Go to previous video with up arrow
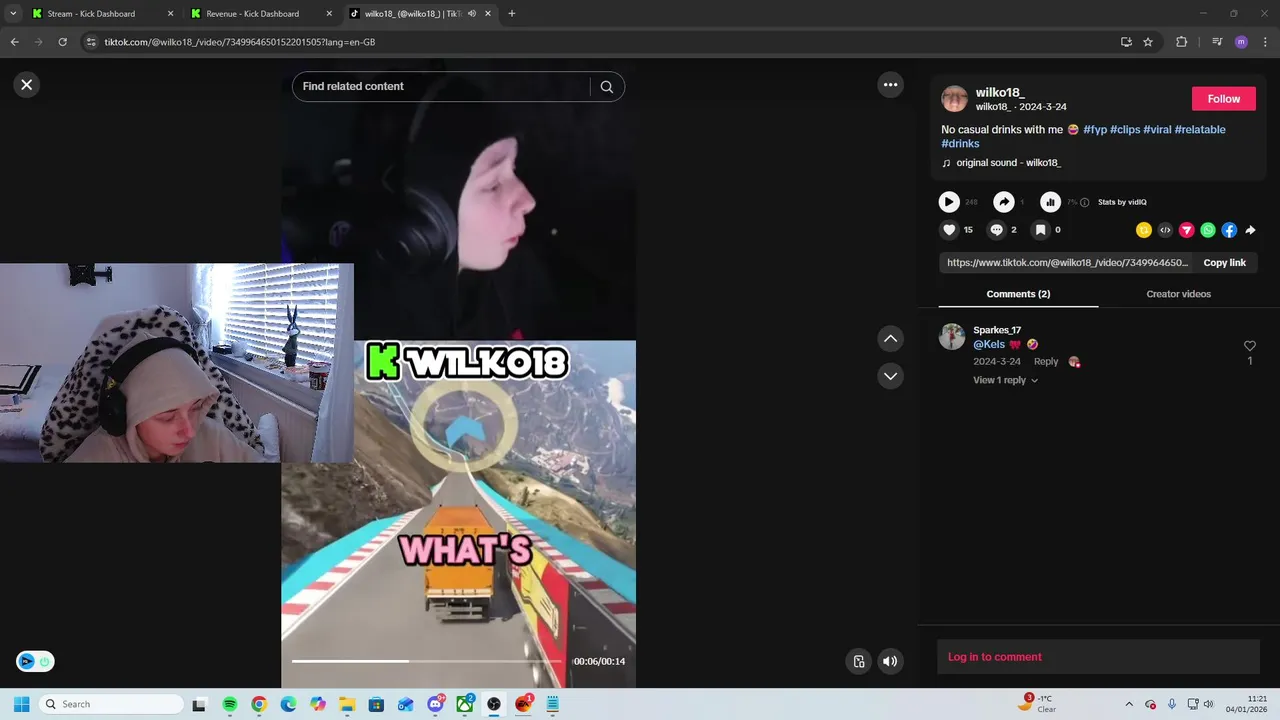Viewport: 1280px width, 720px height. (x=890, y=339)
